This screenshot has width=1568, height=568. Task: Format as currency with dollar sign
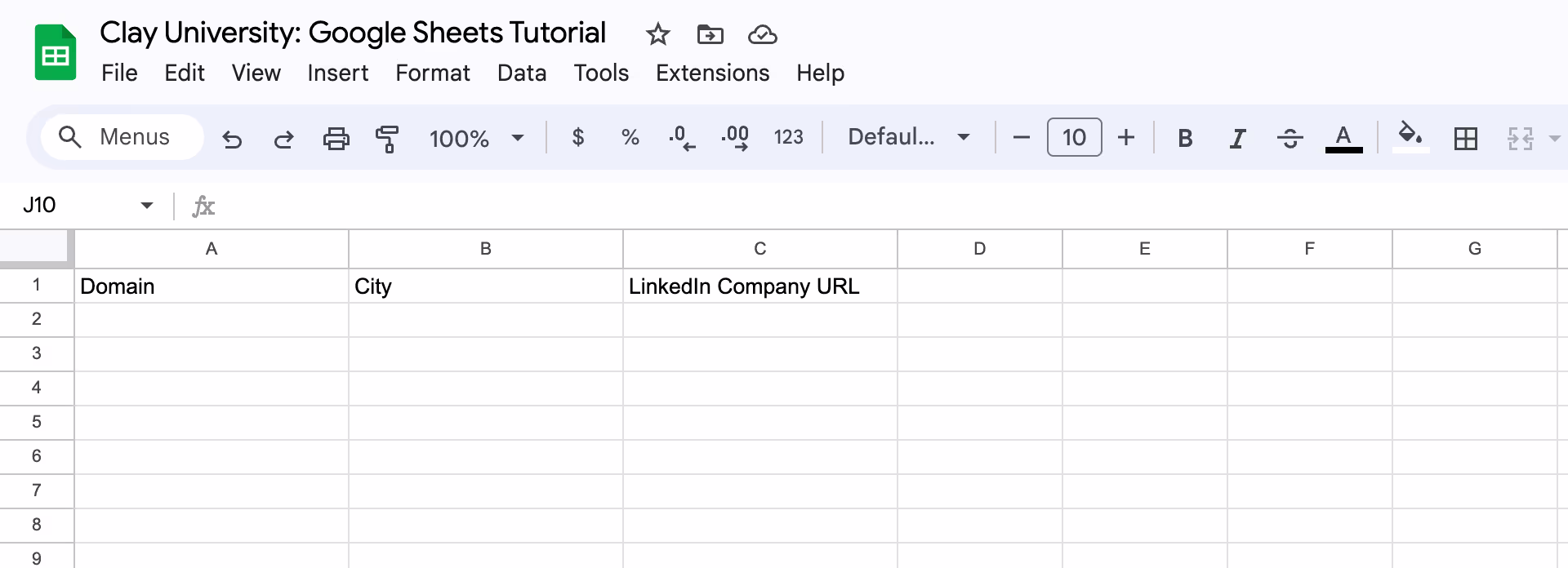[x=578, y=137]
